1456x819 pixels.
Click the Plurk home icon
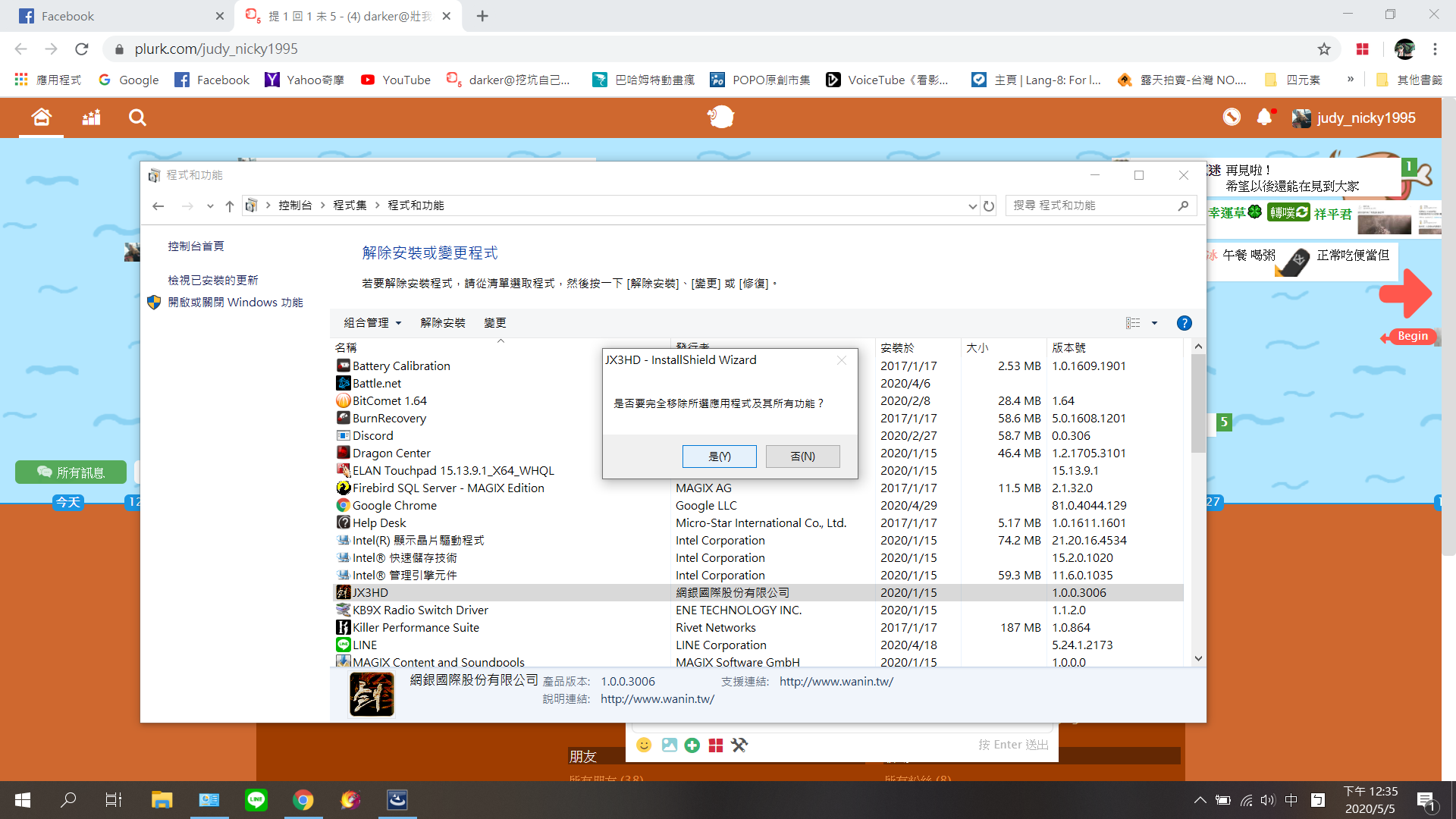point(41,118)
